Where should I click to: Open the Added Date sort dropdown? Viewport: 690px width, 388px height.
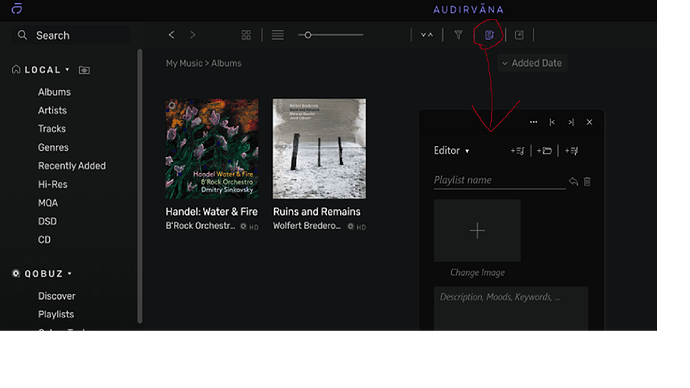click(x=532, y=63)
